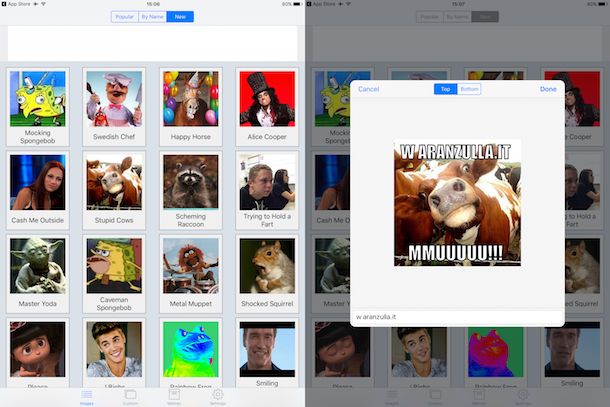Pick the Scheming Raccoon template in the left screen
610x407 pixels.
point(191,190)
